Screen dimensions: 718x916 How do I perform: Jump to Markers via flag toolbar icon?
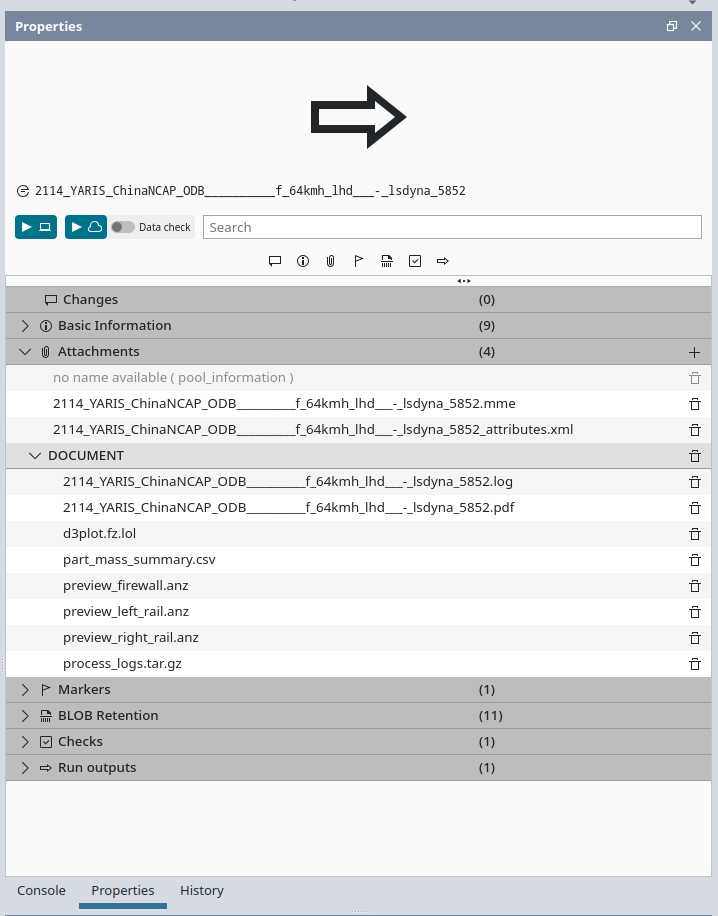(x=359, y=261)
